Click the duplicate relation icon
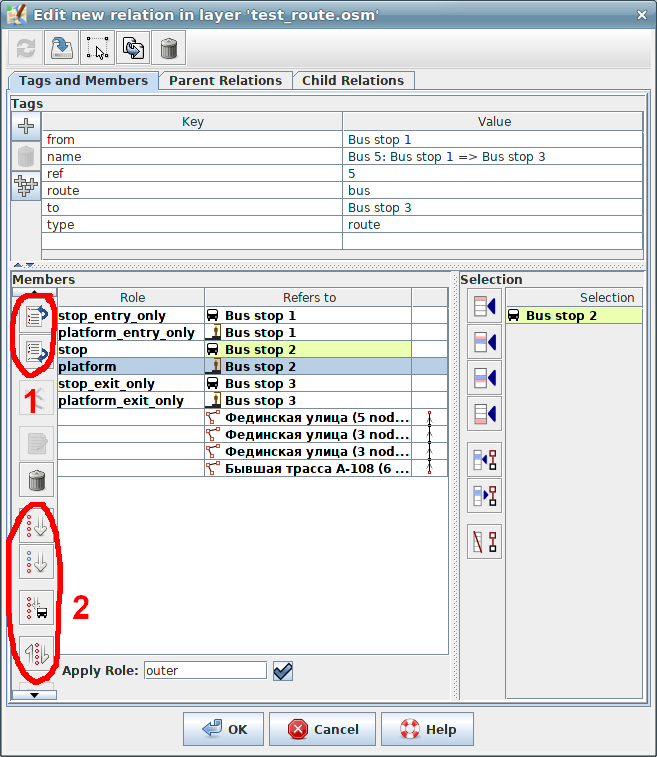The height and width of the screenshot is (757, 657). click(x=133, y=47)
